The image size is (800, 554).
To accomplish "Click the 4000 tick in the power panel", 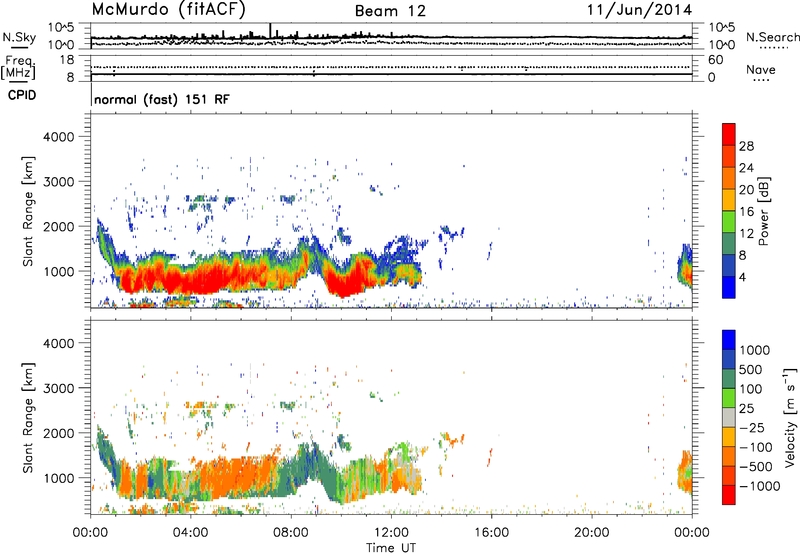I will pos(59,137).
